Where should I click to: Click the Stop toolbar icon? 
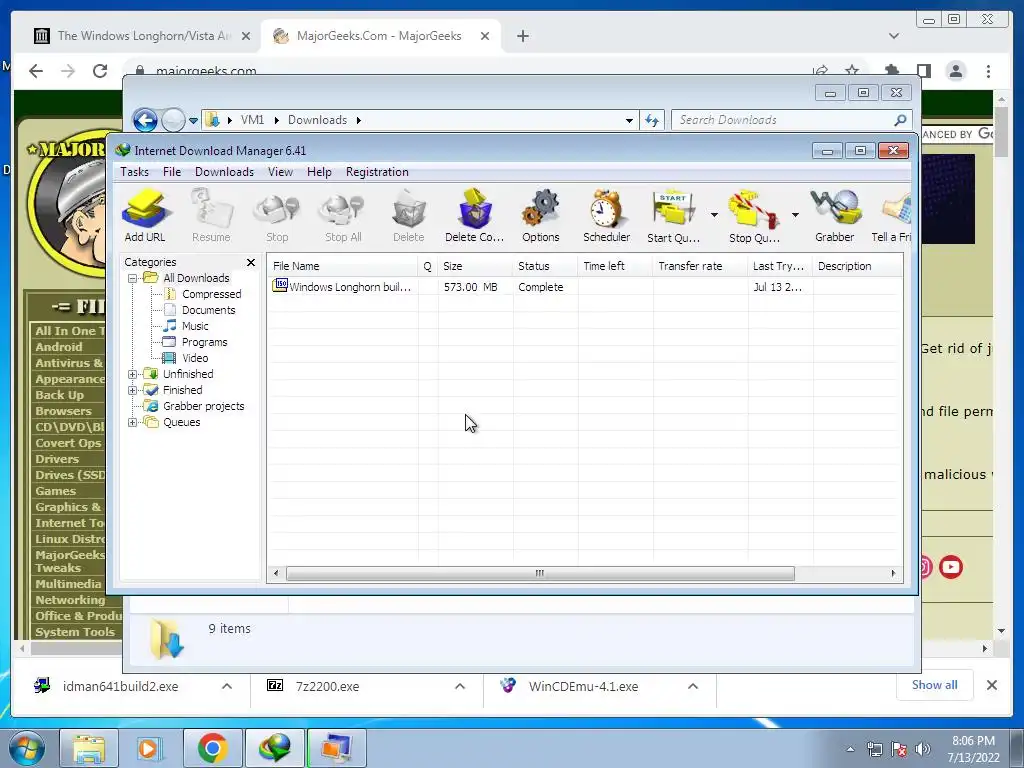click(x=277, y=216)
